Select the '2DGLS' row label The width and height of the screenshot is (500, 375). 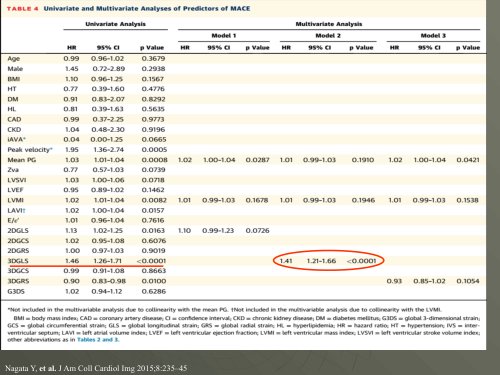pos(18,231)
